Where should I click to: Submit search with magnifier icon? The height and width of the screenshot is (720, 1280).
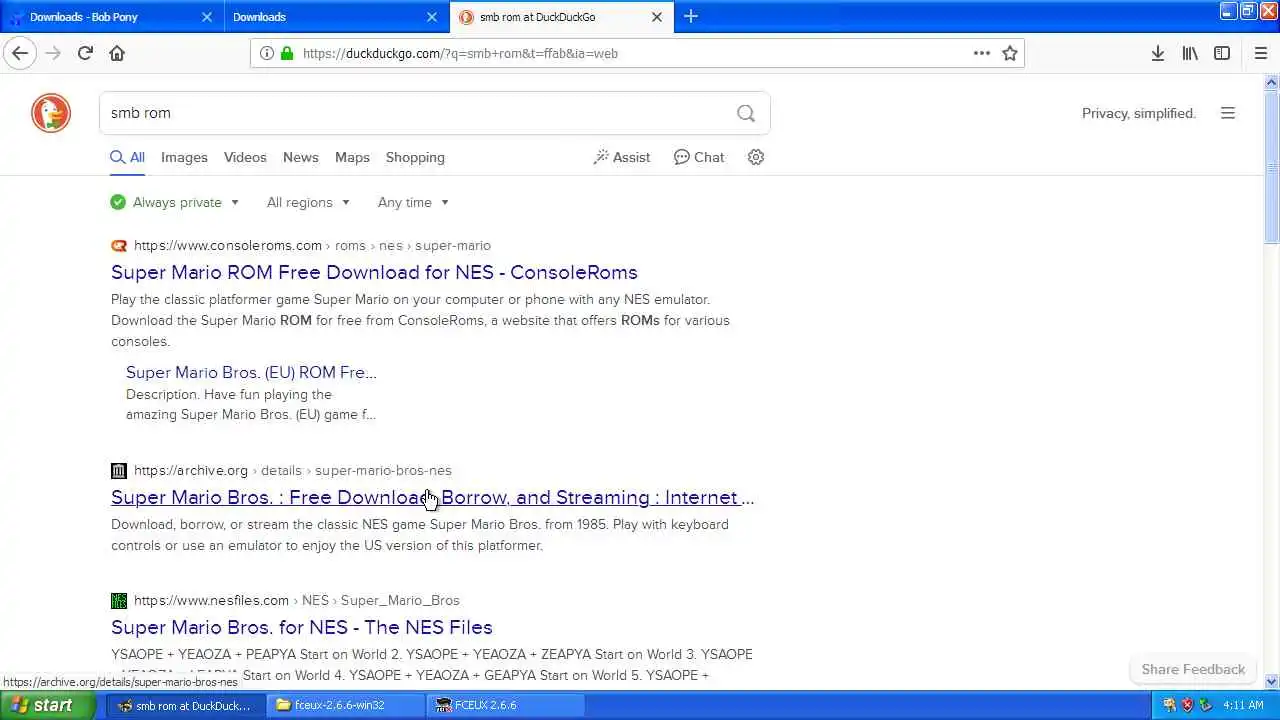tap(746, 113)
